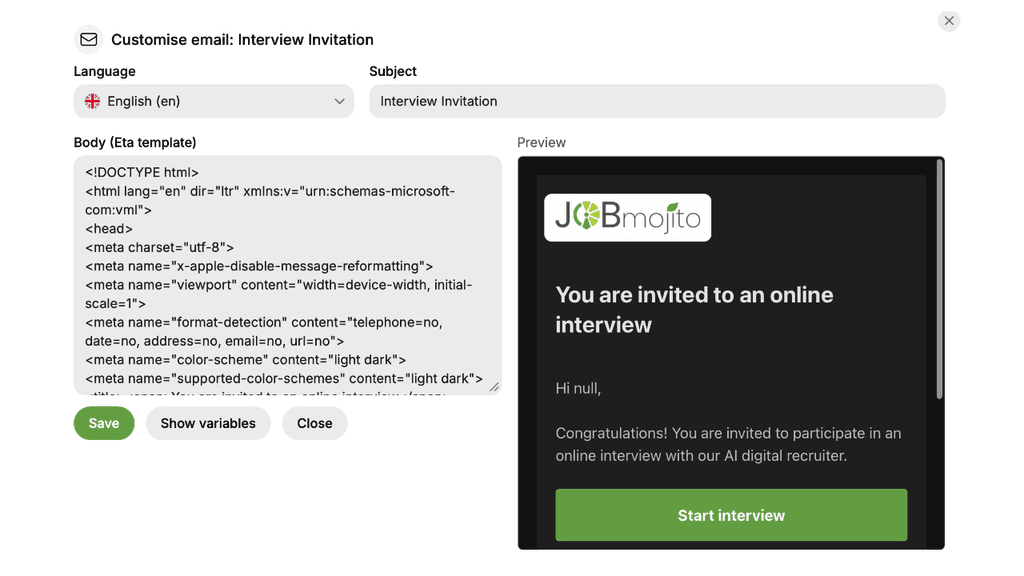
Task: Click the JOBmojito logo in preview
Action: pos(628,217)
